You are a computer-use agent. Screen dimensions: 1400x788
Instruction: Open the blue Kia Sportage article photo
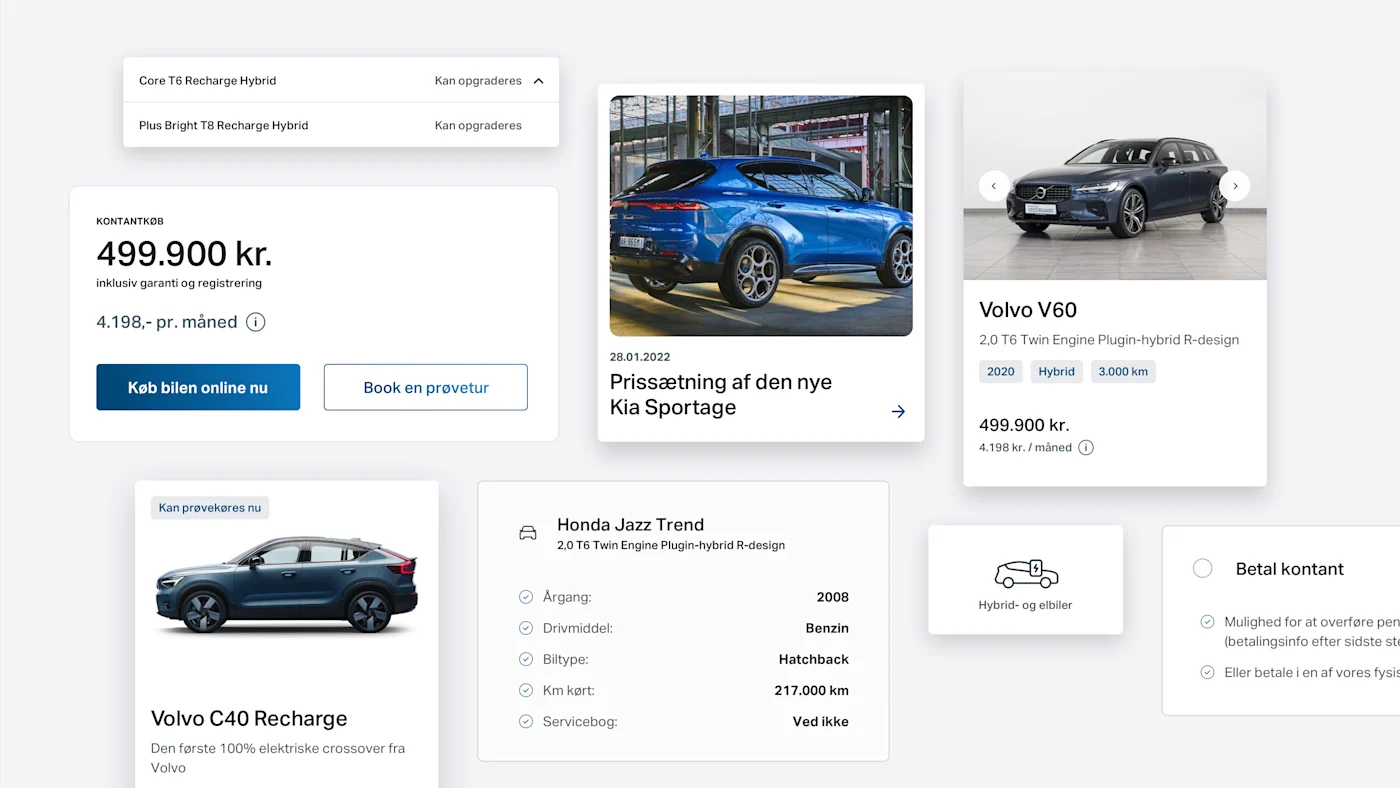click(x=761, y=216)
